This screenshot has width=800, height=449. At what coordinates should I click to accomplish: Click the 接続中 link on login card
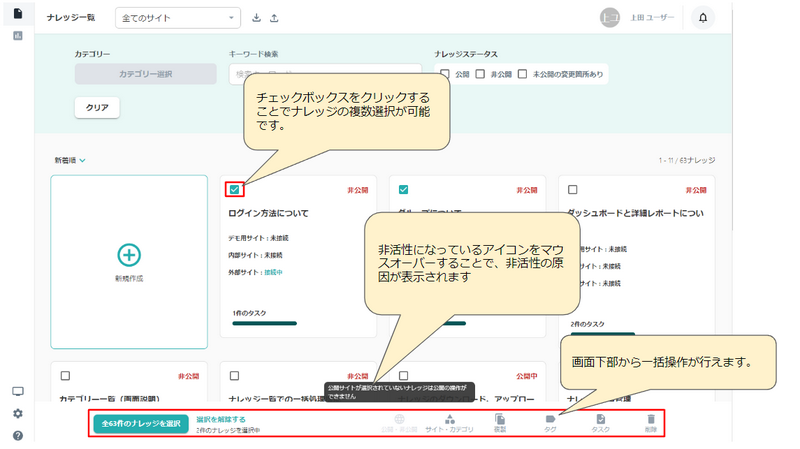(273, 272)
